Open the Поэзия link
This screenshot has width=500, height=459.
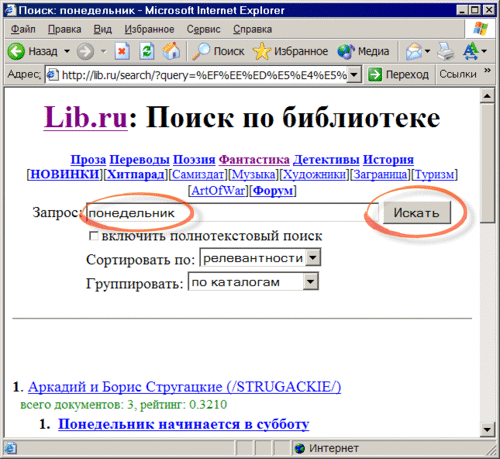click(194, 159)
